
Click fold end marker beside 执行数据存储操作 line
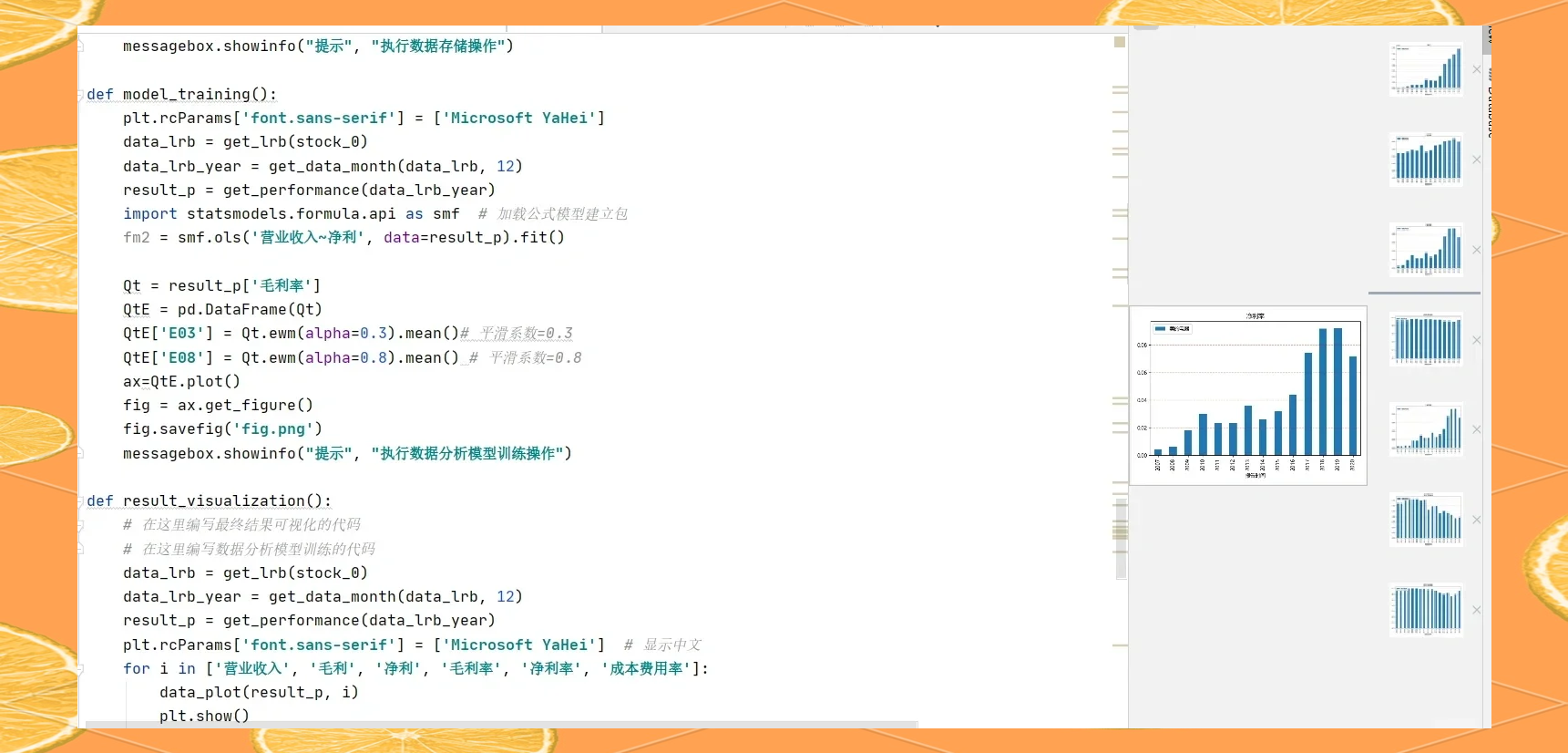click(x=81, y=46)
